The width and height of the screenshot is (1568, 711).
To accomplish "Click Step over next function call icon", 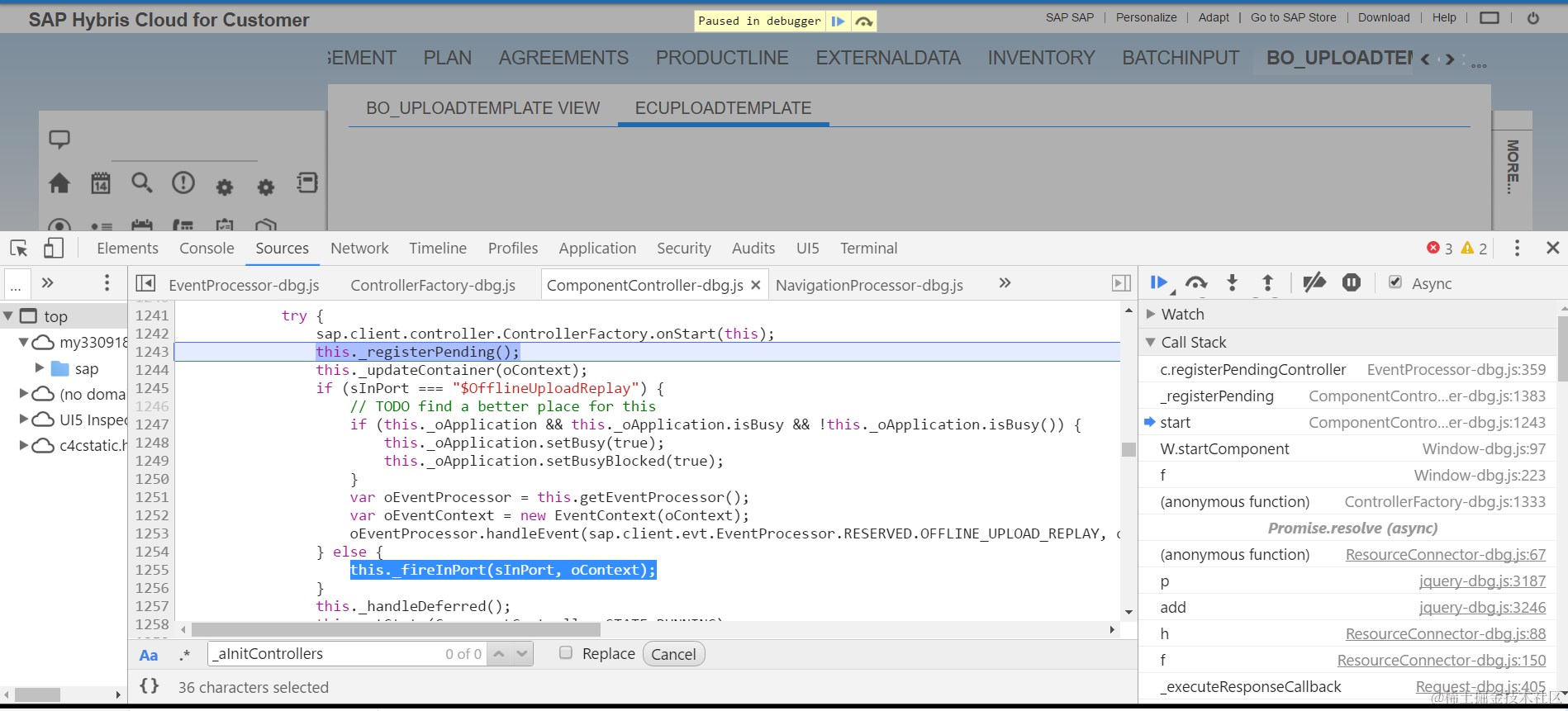I will (1195, 283).
